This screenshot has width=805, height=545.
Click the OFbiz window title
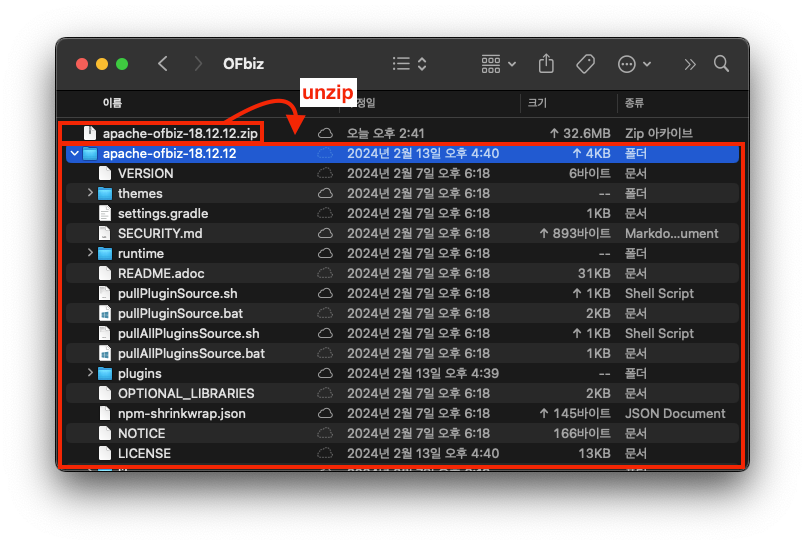(243, 64)
